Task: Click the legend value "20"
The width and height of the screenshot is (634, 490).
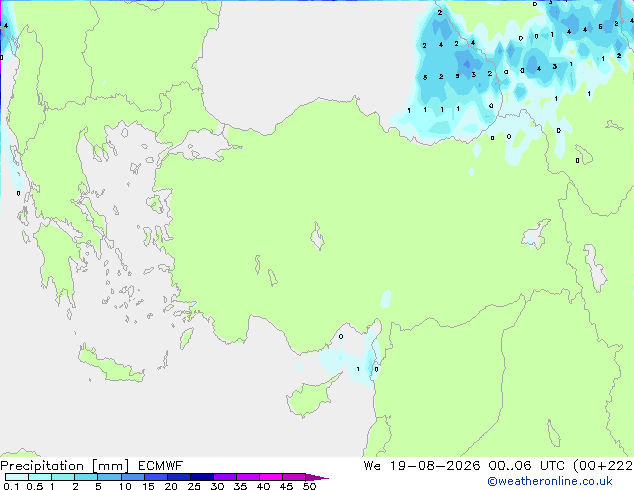Action: [x=171, y=486]
